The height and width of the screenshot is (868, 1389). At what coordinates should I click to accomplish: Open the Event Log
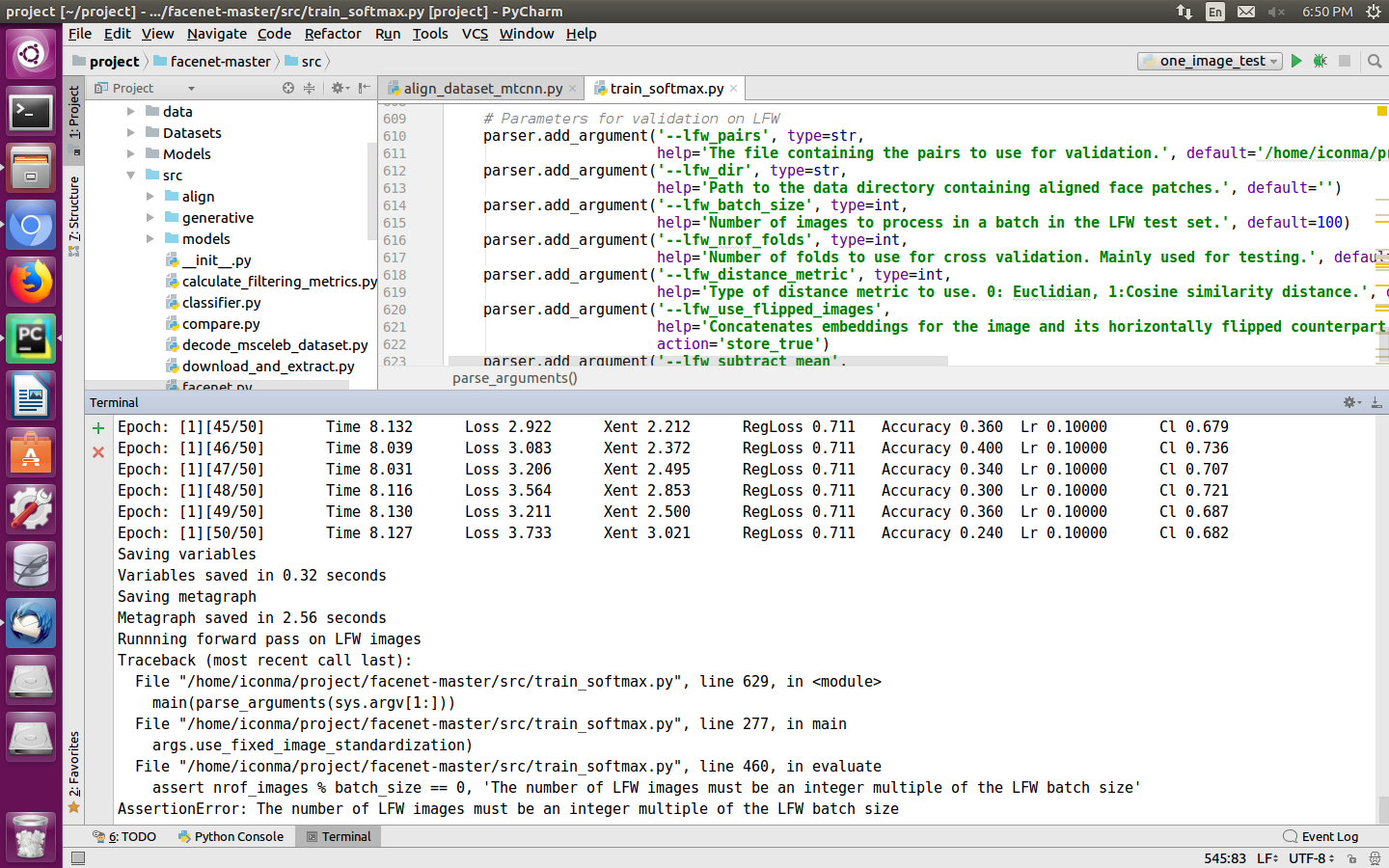pyautogui.click(x=1321, y=836)
